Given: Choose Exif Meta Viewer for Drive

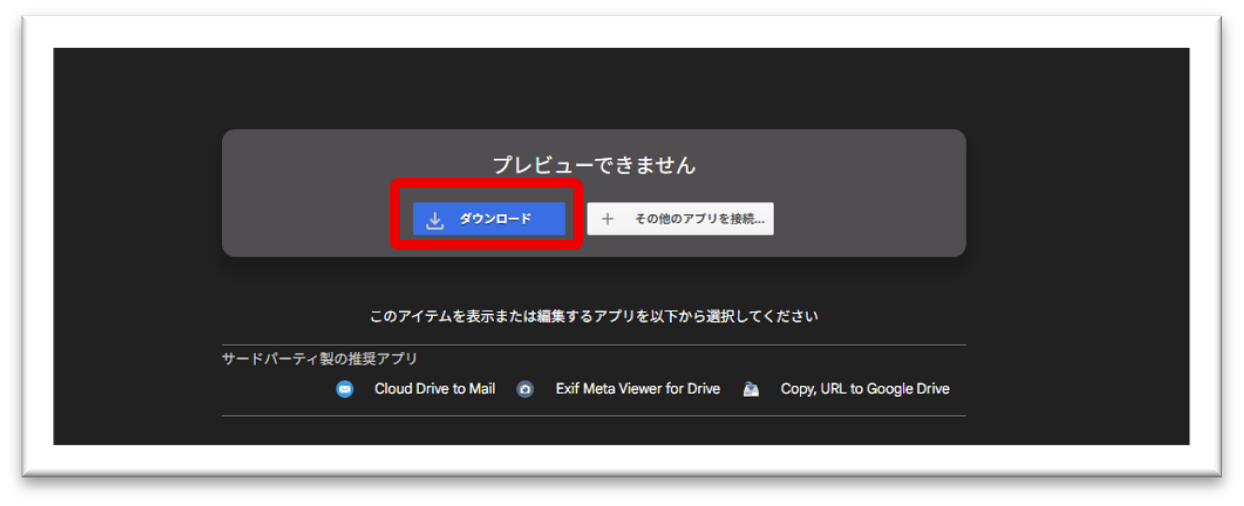Looking at the screenshot, I should click(x=638, y=389).
